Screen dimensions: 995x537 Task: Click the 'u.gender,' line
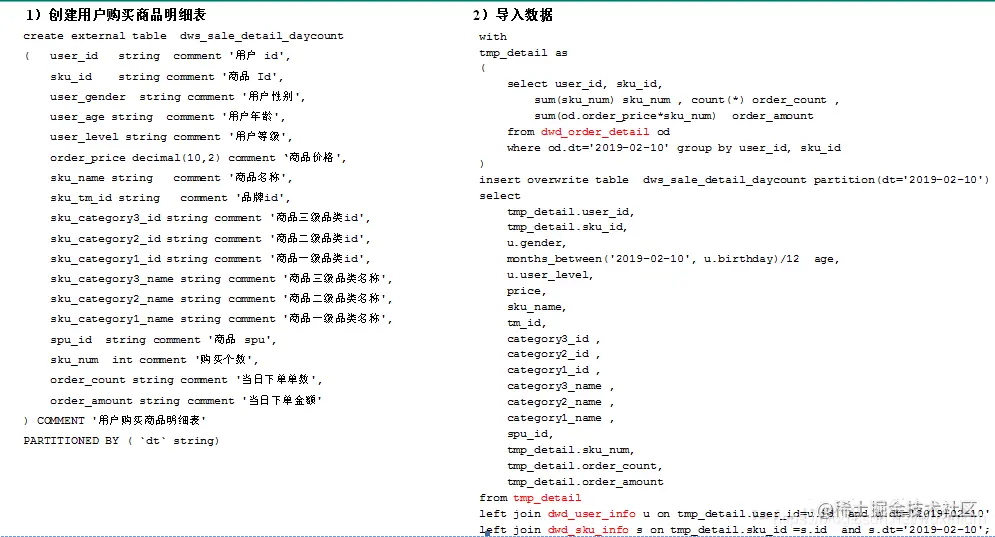coord(536,242)
